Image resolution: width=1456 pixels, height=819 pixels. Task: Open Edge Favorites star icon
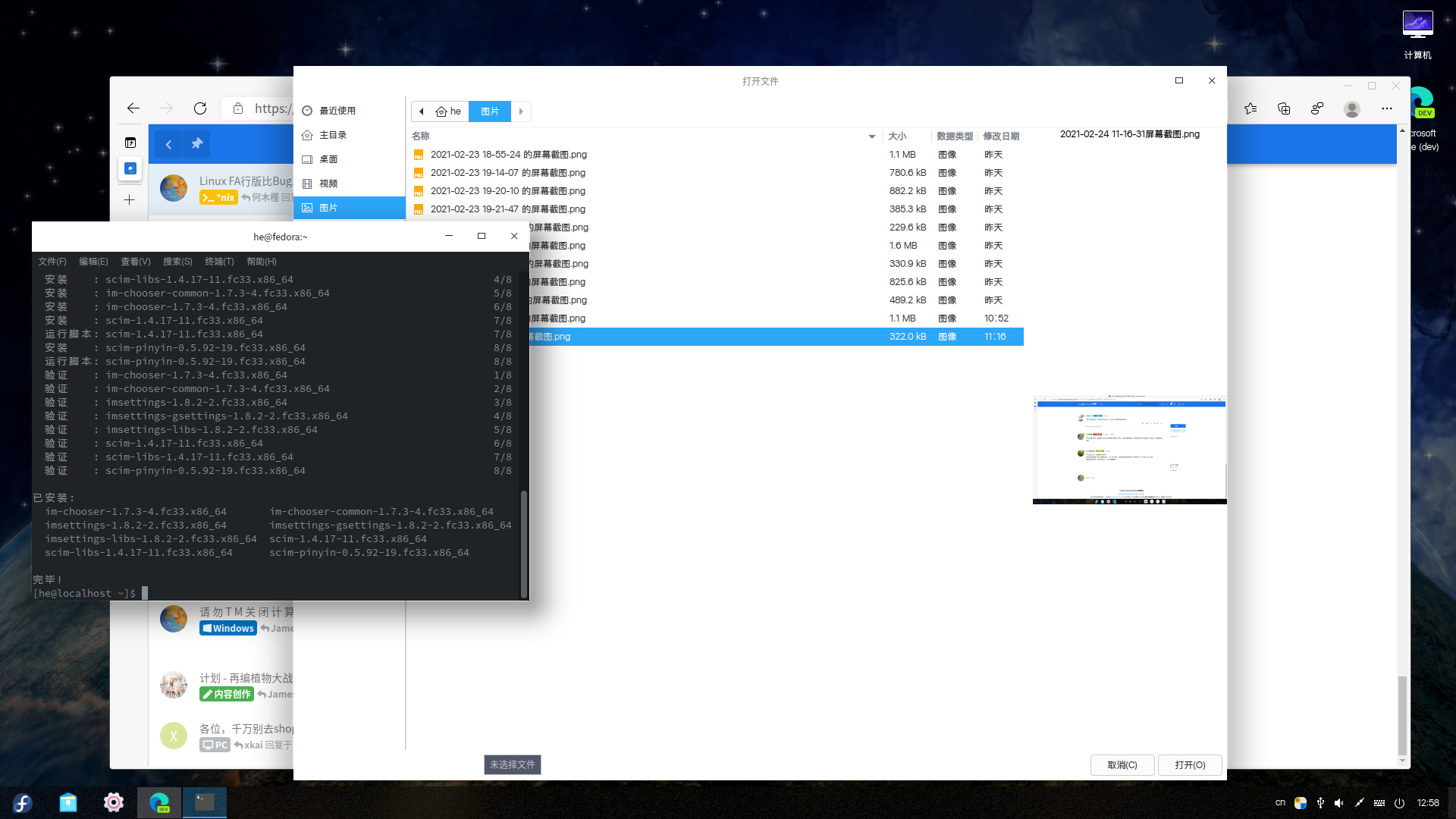click(1250, 109)
